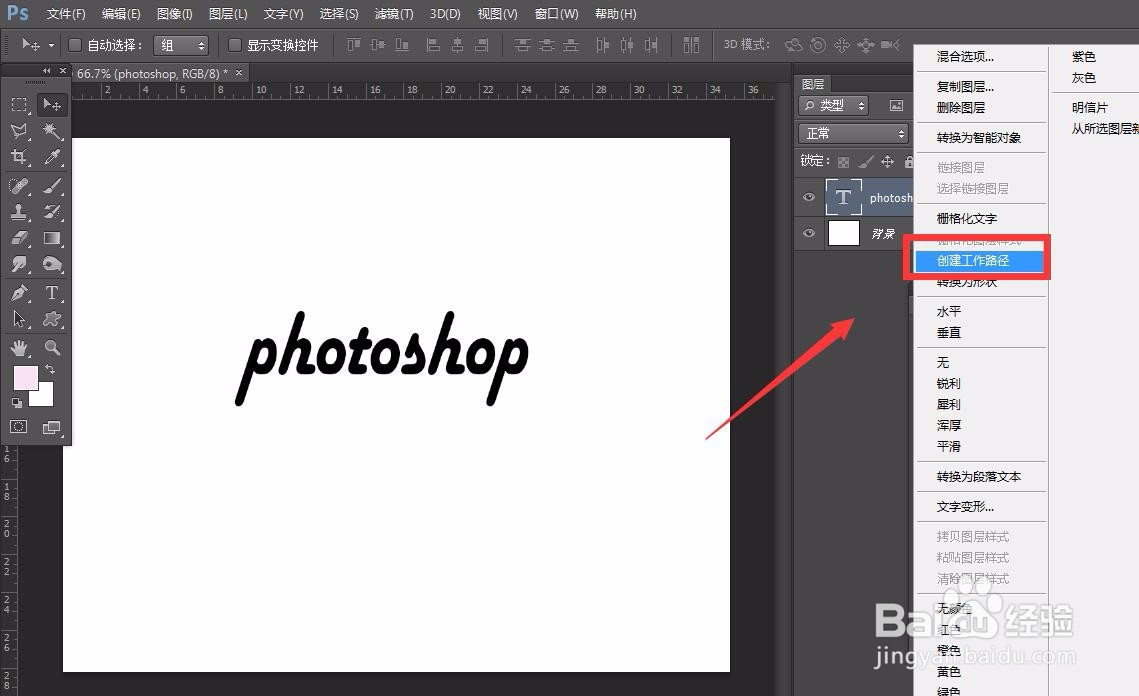Select the Path Selection tool
The image size is (1139, 696).
click(x=19, y=319)
